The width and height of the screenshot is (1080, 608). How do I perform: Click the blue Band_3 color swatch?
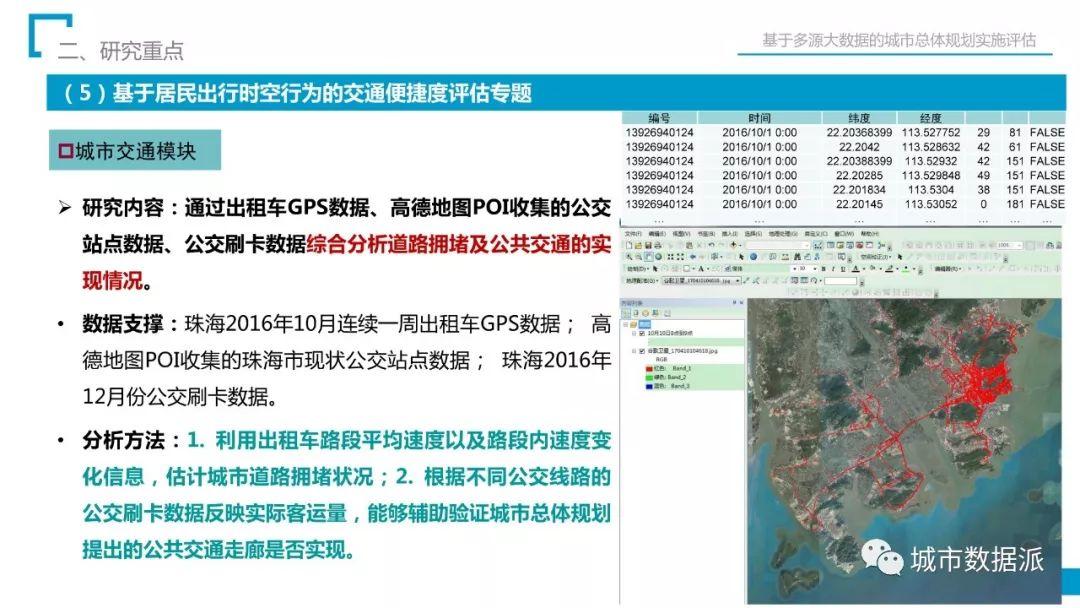(649, 387)
